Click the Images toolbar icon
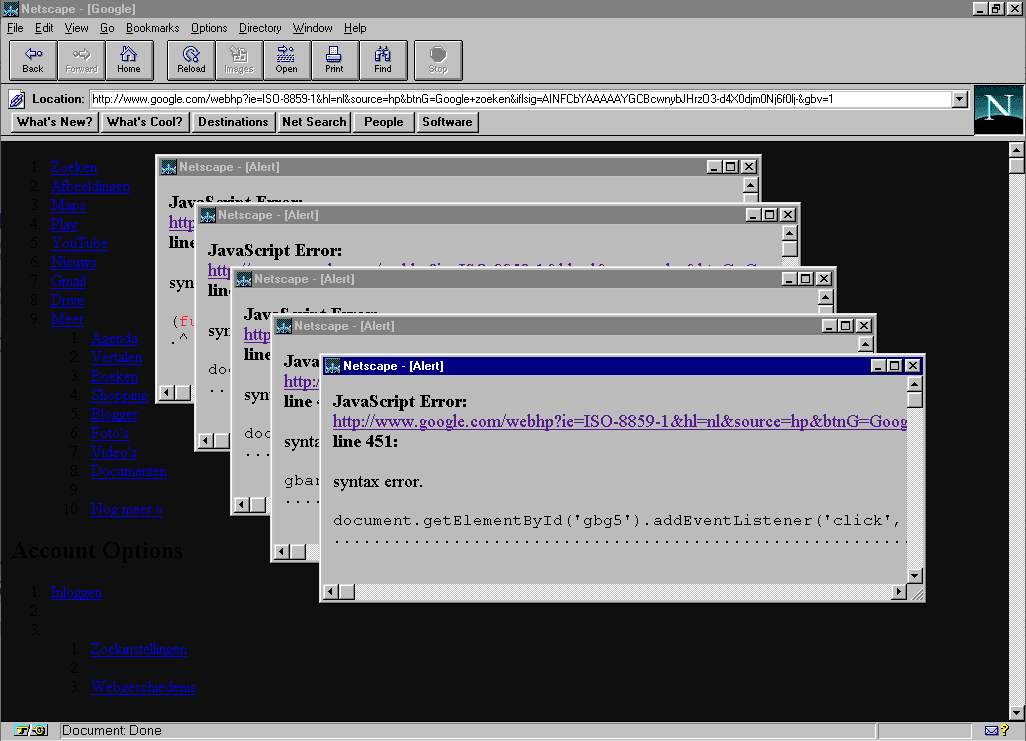Viewport: 1026px width, 741px height. (x=238, y=60)
